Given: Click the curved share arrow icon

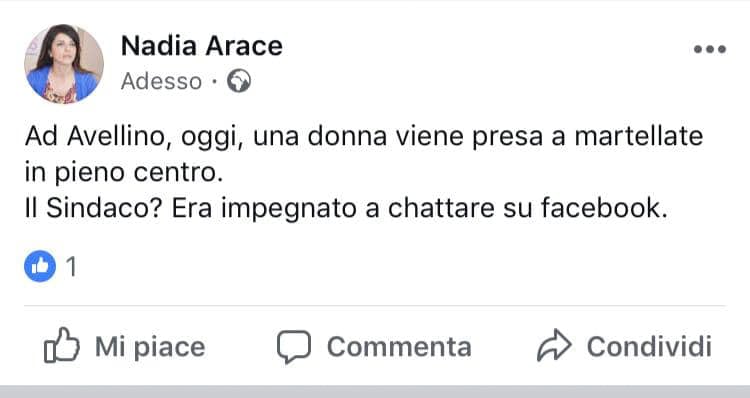Looking at the screenshot, I should (554, 345).
